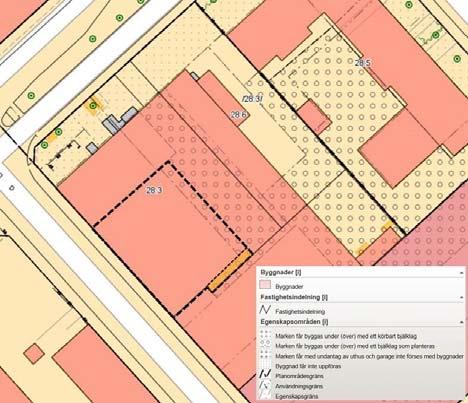Screen dimensions: 468x403
Task: Click the dotted symbol for 'körbart bjälklag'
Action: tap(265, 334)
